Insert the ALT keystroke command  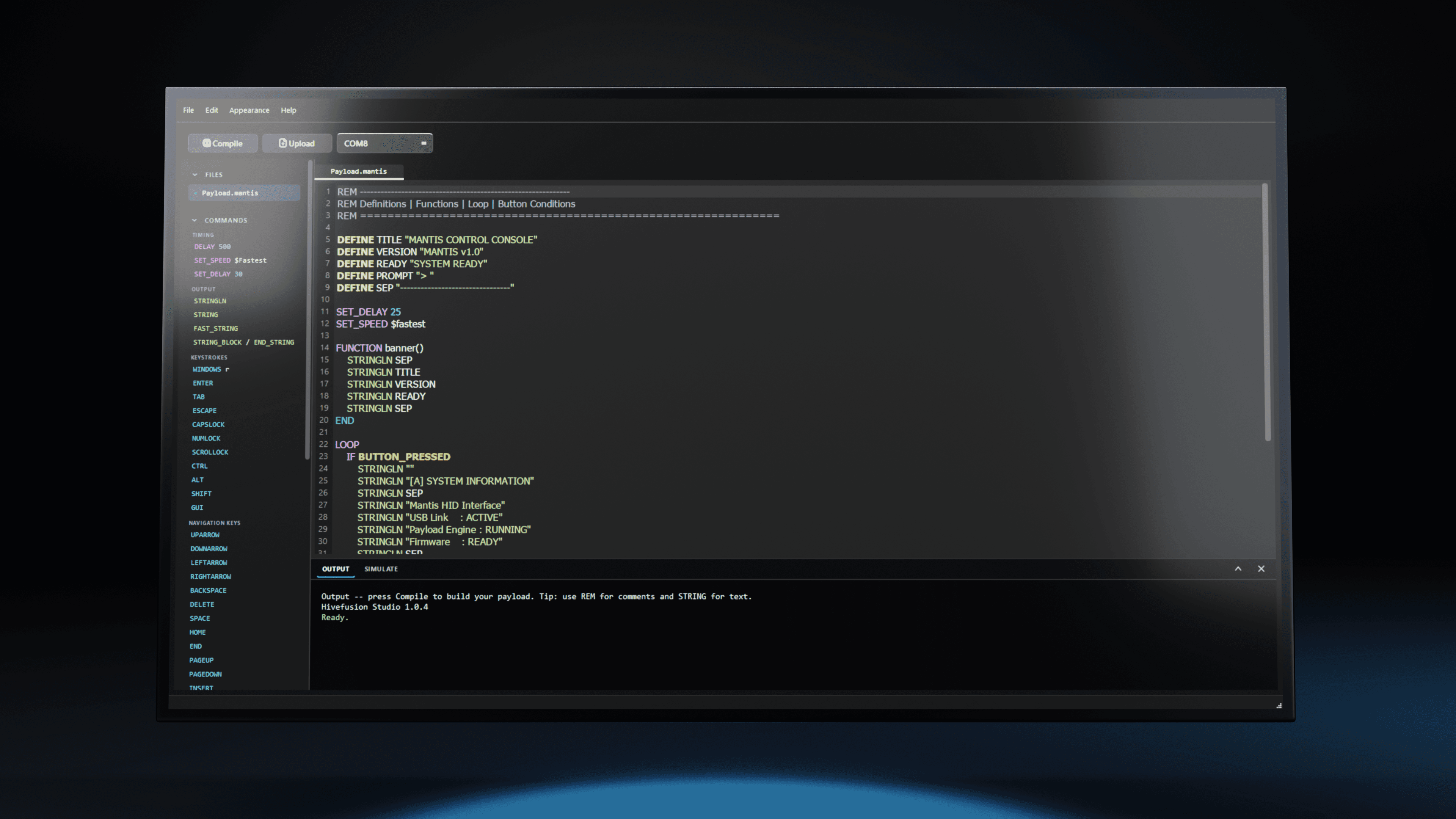pyautogui.click(x=197, y=480)
